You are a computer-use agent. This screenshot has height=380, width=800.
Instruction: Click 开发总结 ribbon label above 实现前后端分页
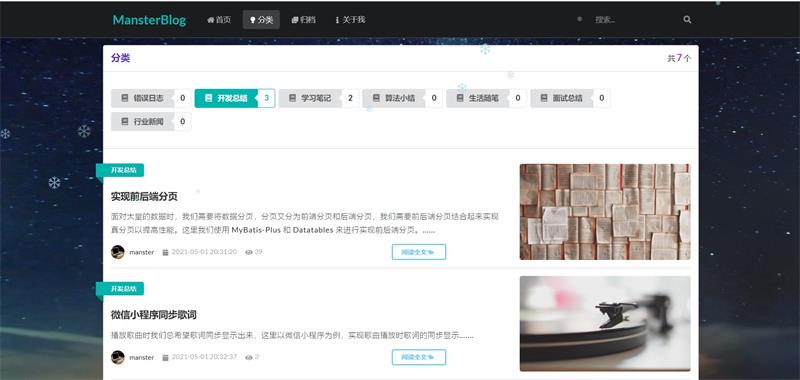(x=120, y=170)
